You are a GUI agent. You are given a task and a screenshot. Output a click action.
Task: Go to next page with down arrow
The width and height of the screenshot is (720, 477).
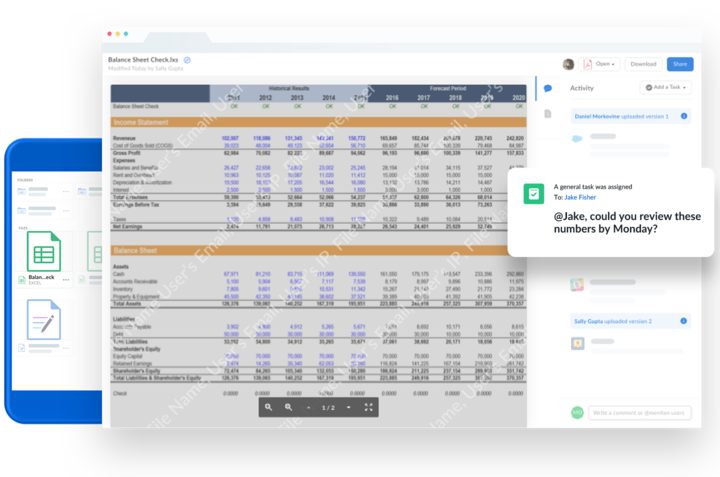[x=348, y=407]
